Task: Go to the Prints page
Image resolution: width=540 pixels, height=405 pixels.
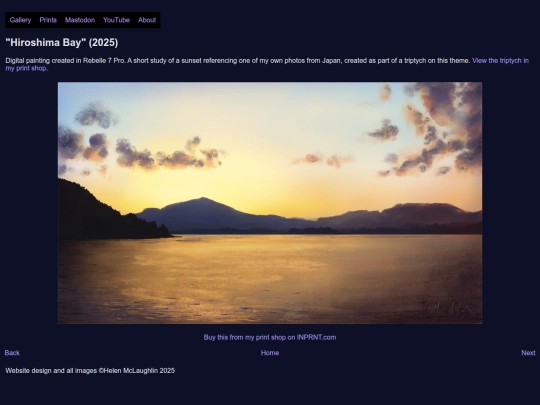Action: pyautogui.click(x=48, y=20)
